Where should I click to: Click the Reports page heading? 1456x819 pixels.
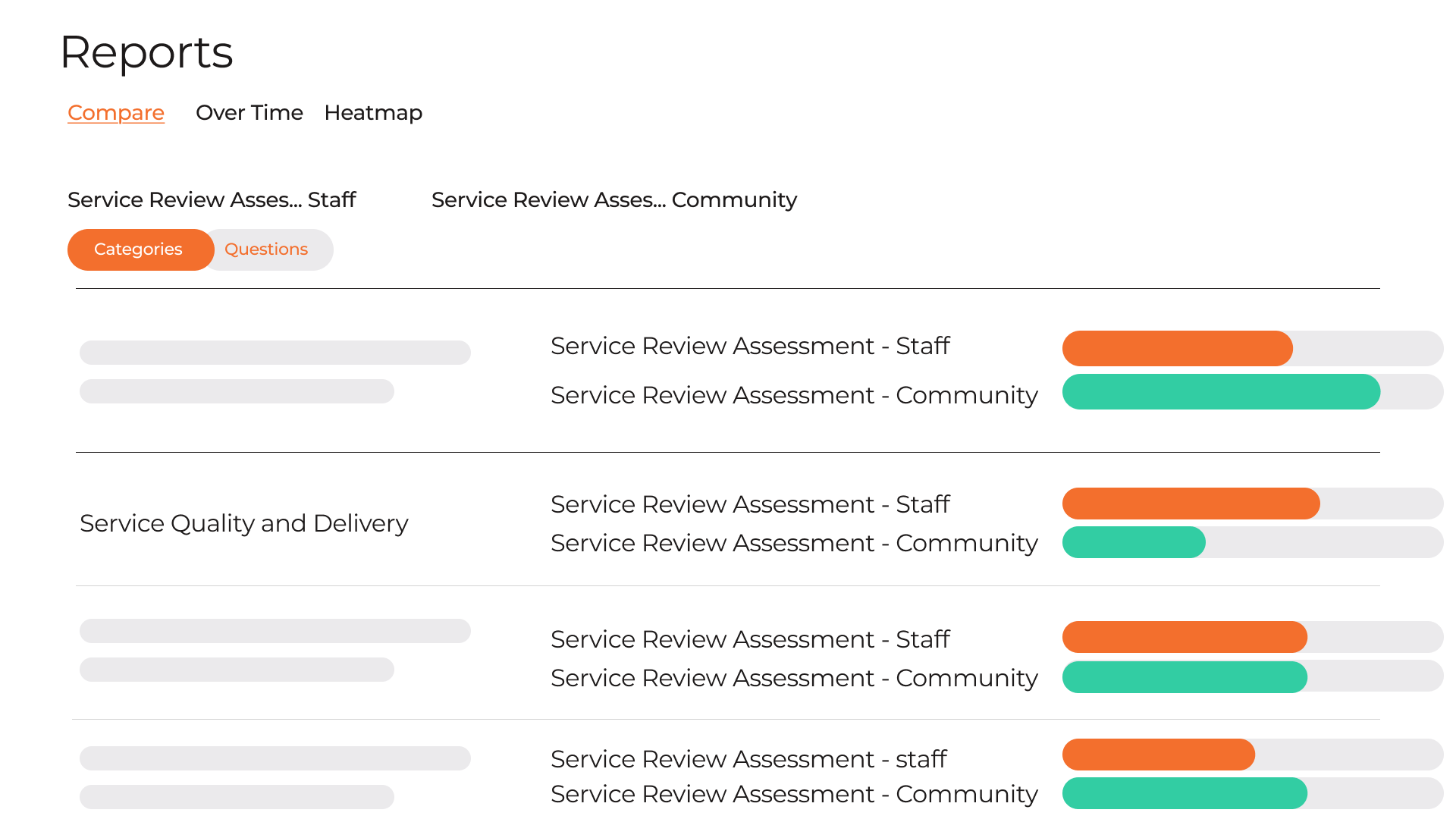[146, 52]
